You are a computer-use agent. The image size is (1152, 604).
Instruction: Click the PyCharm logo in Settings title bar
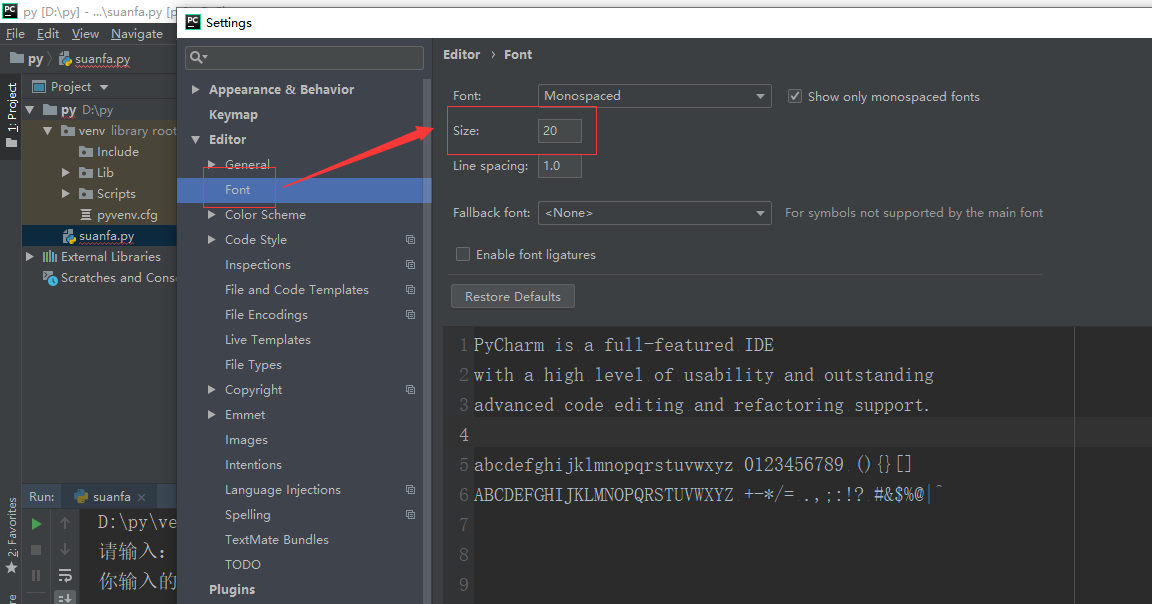(193, 22)
